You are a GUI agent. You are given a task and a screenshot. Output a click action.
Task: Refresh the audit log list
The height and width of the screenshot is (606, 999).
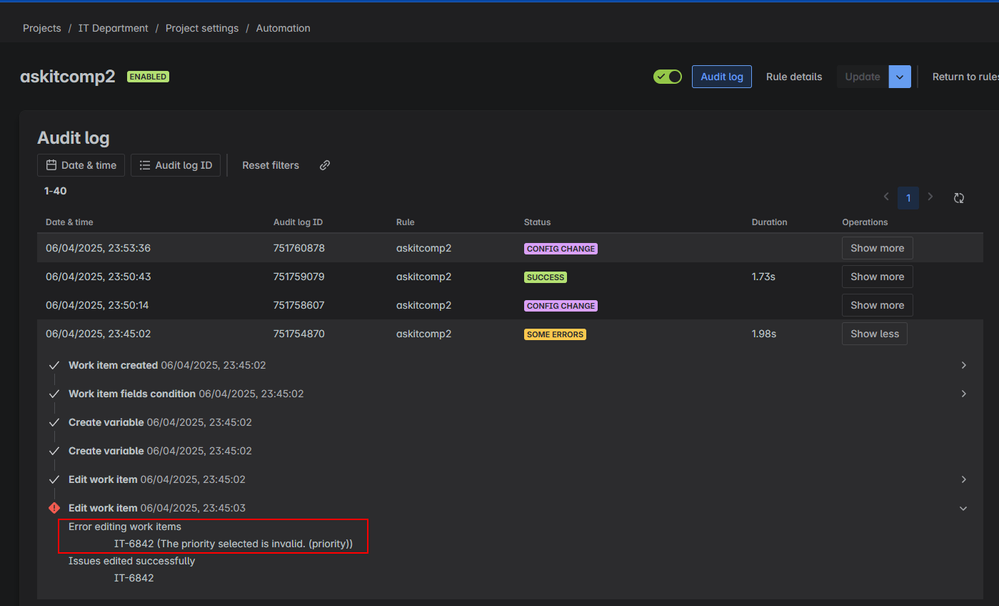coord(959,198)
